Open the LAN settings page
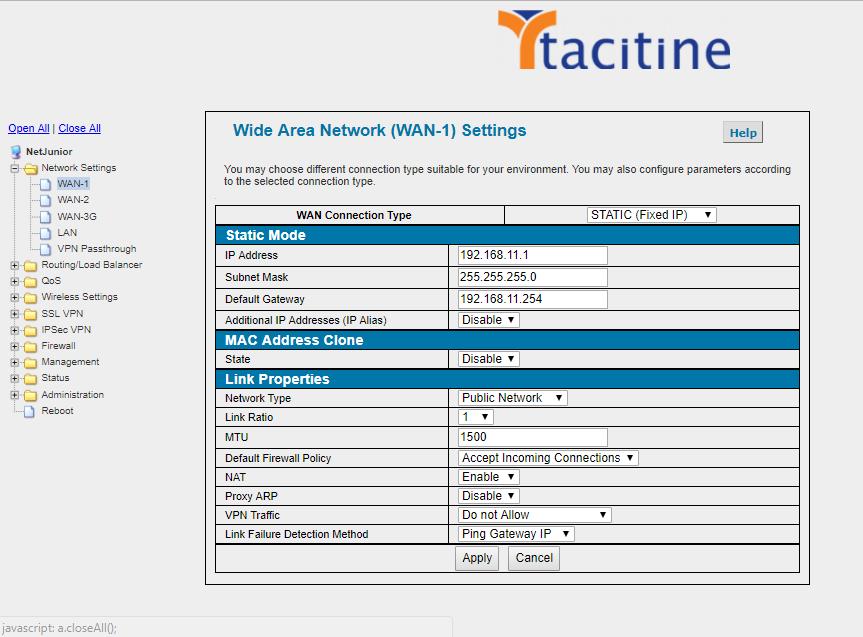This screenshot has width=863, height=637. tap(67, 233)
